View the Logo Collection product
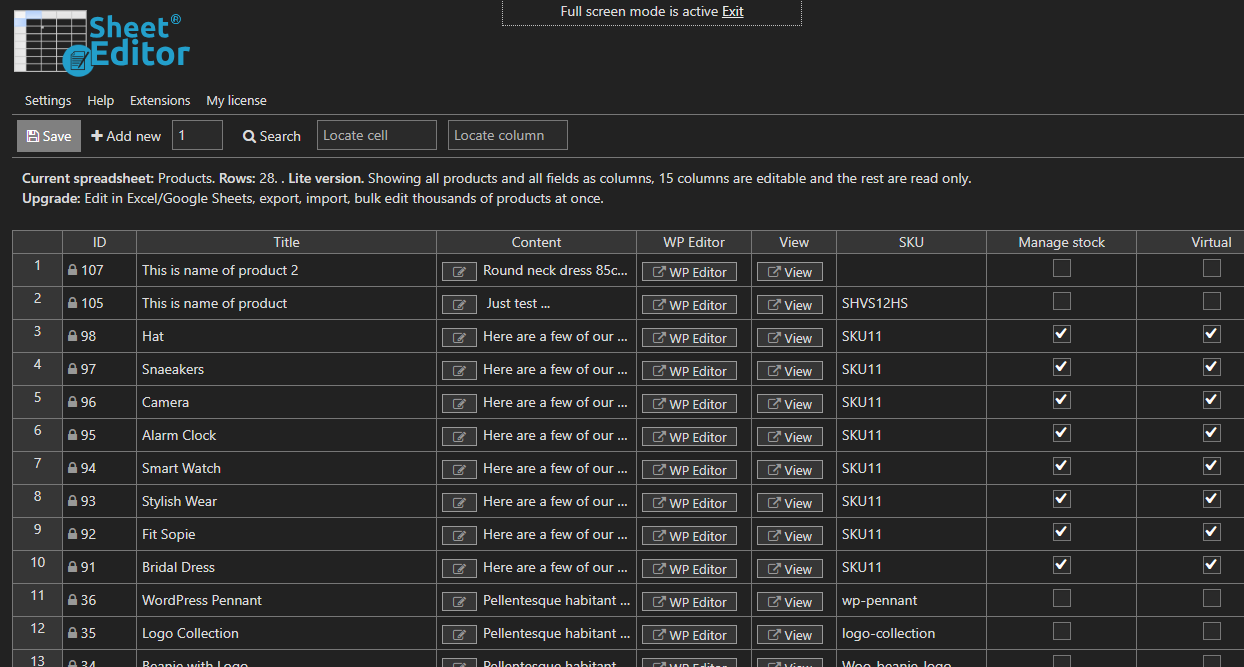This screenshot has width=1244, height=667. (790, 635)
